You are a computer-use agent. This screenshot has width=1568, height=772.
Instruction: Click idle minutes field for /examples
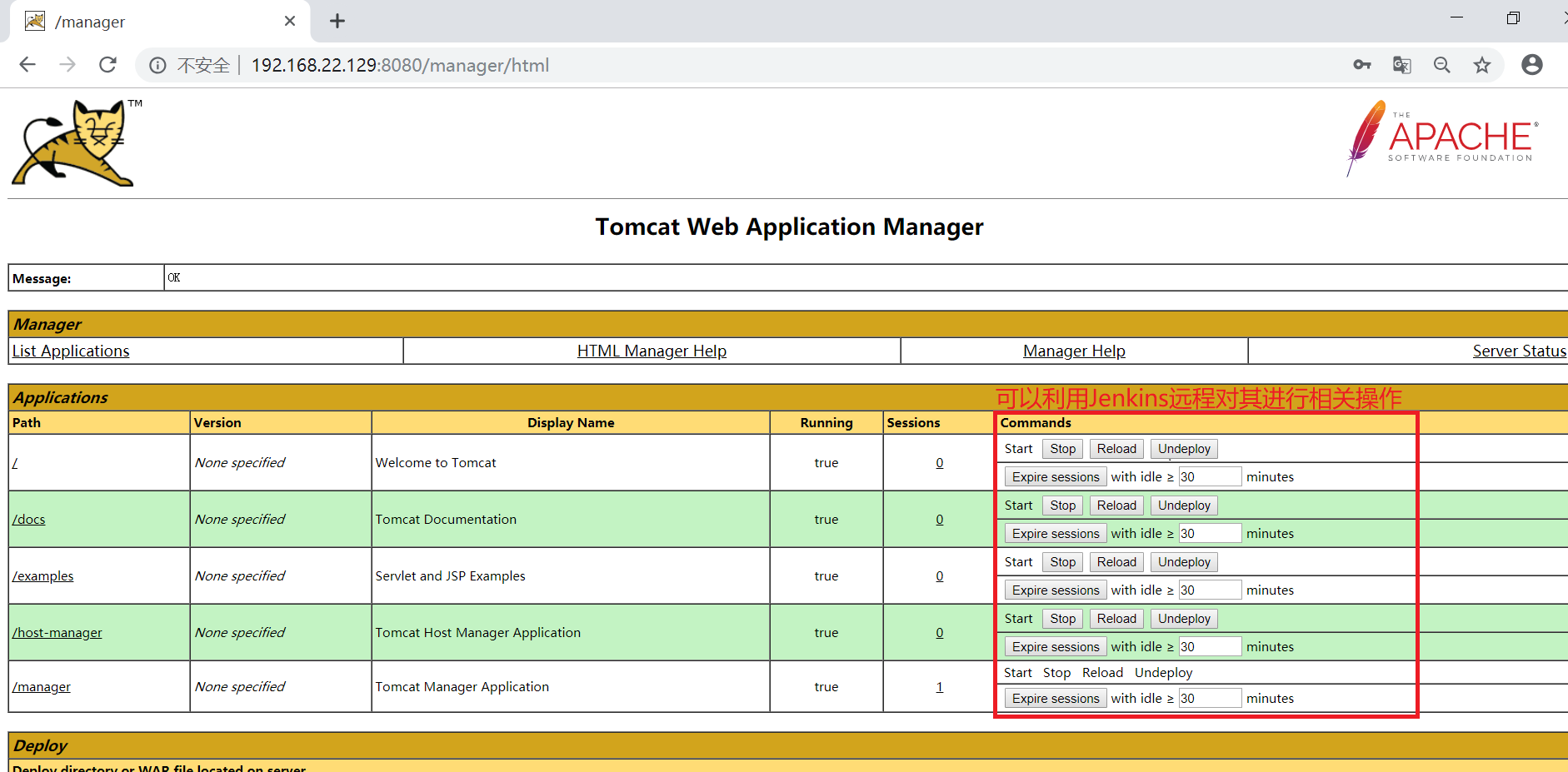[x=1210, y=590]
